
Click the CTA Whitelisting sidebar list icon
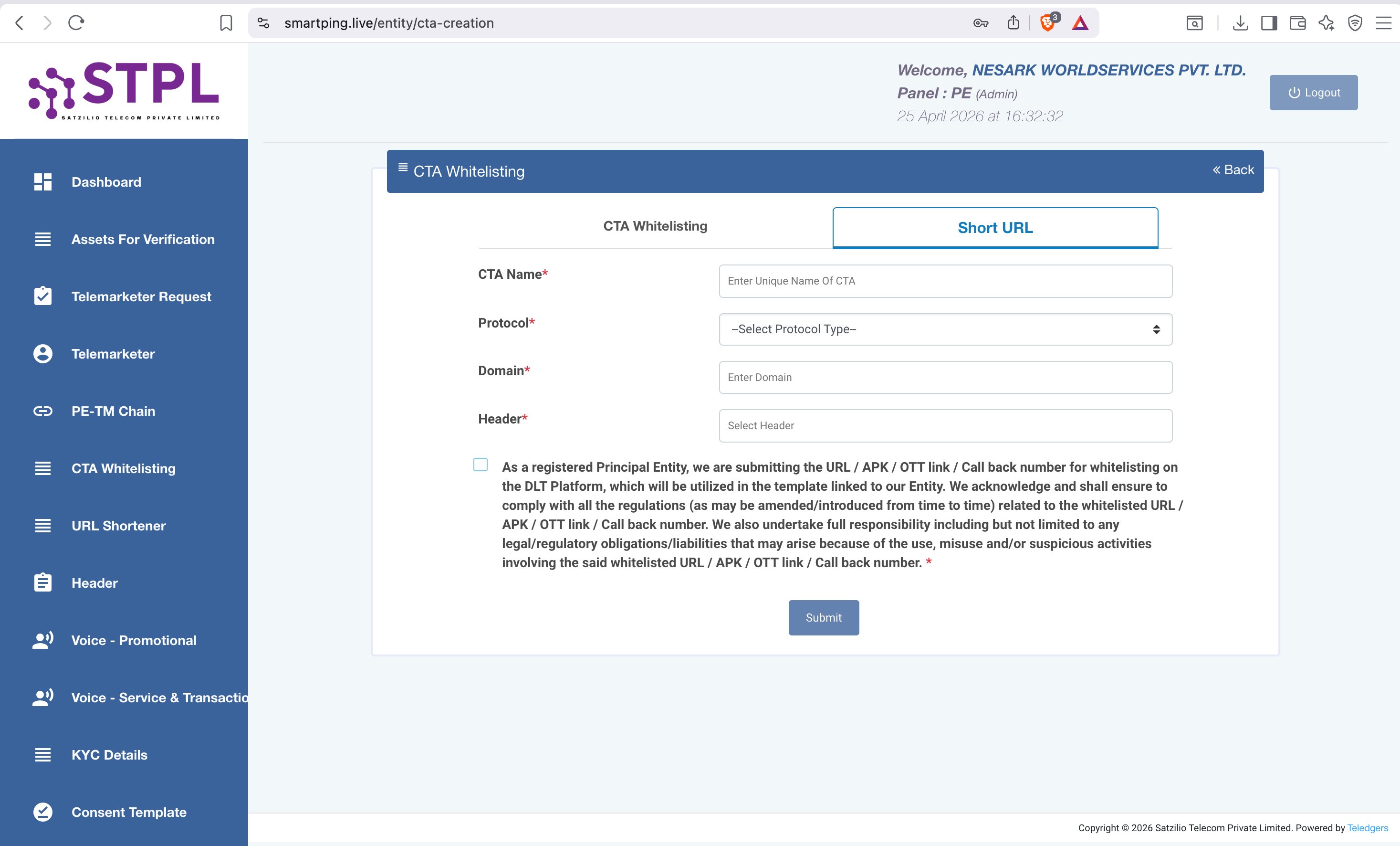pyautogui.click(x=42, y=468)
